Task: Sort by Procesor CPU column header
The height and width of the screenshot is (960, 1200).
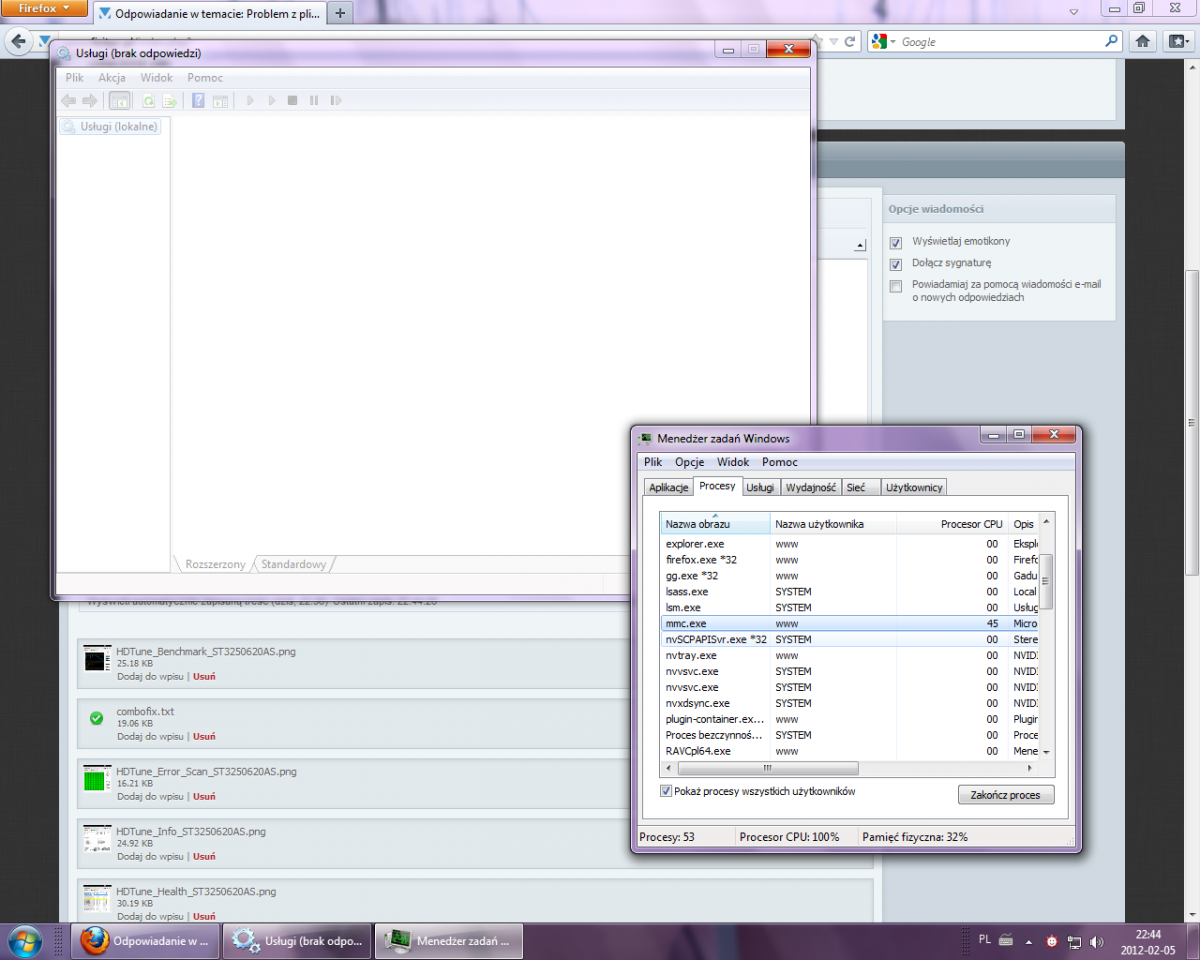Action: [952, 524]
